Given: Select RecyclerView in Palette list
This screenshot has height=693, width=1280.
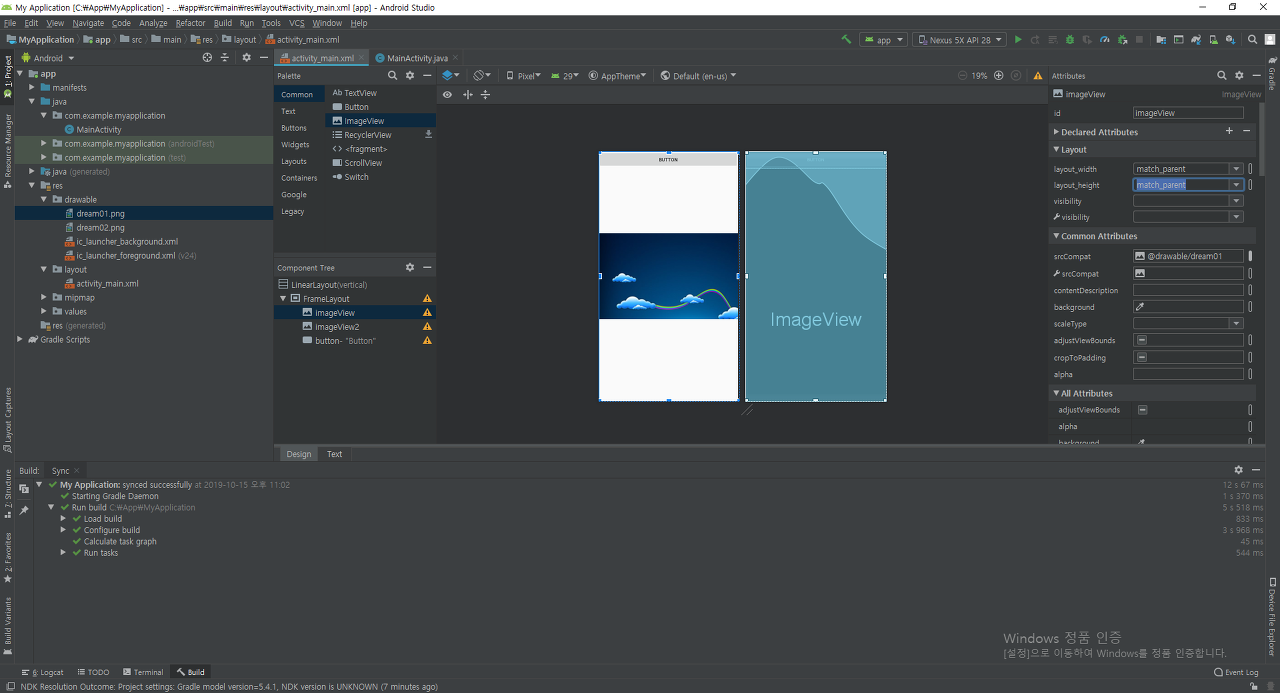Looking at the screenshot, I should [x=368, y=134].
